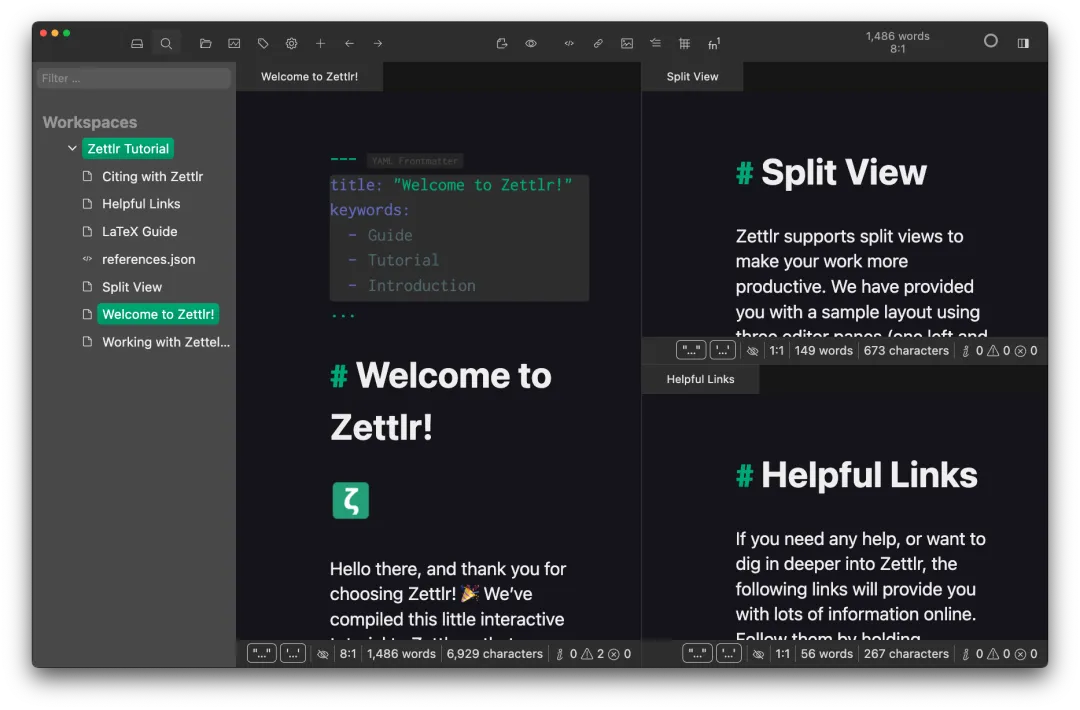Start the Pomodoro timer circle
Image resolution: width=1080 pixels, height=710 pixels.
click(990, 41)
